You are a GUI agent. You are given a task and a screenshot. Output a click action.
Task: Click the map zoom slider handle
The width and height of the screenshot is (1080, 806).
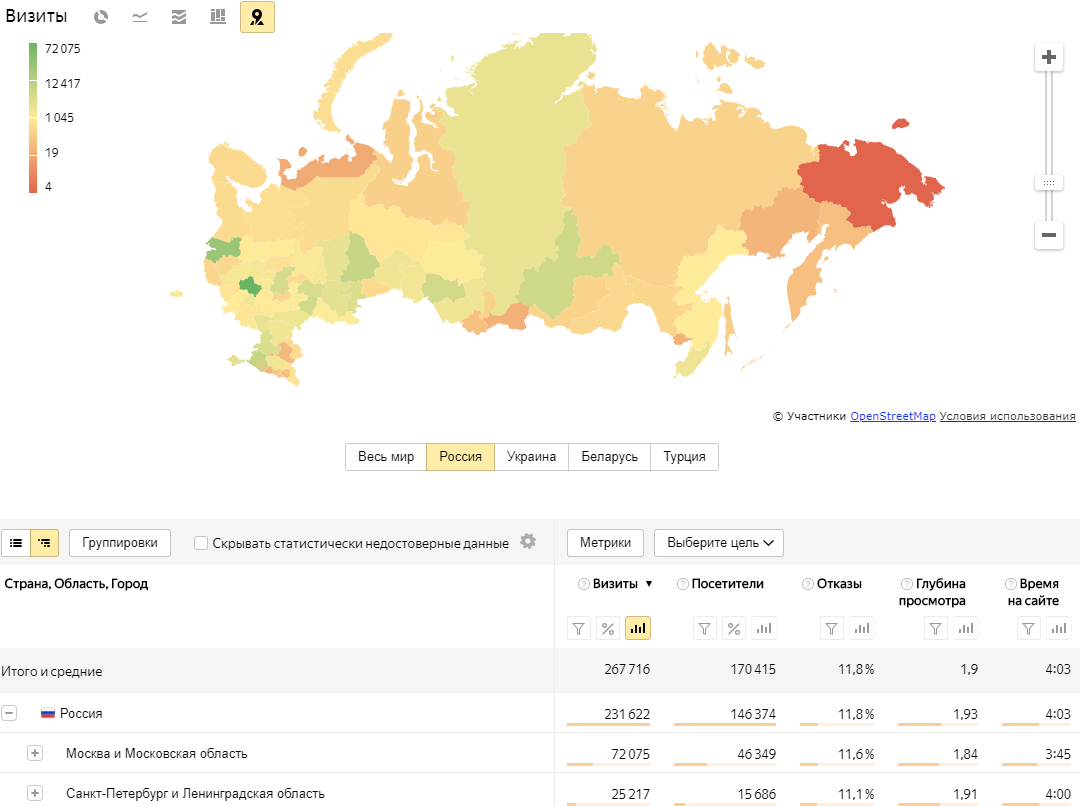coord(1048,183)
